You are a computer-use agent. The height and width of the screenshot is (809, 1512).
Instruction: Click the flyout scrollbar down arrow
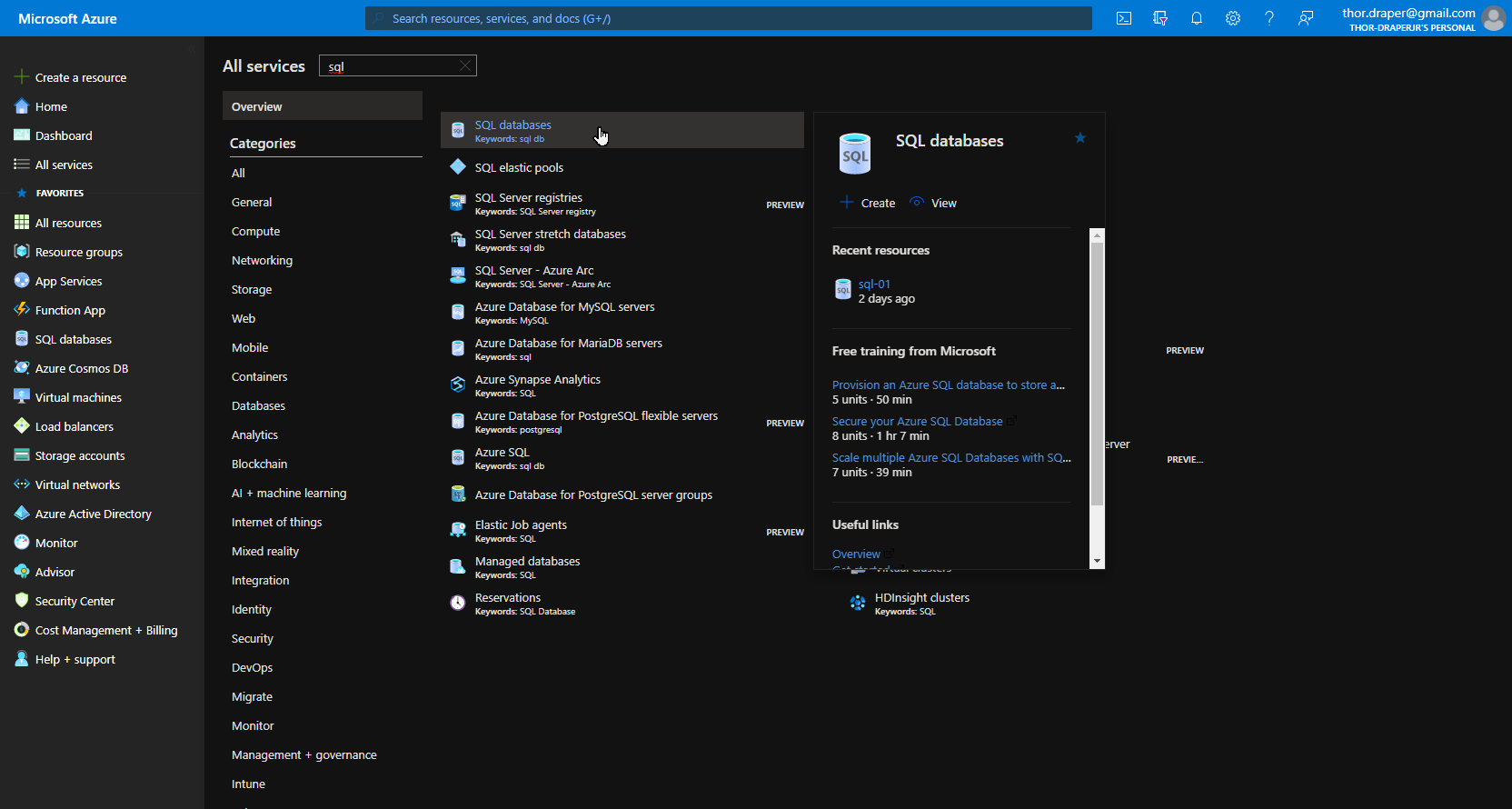pyautogui.click(x=1097, y=562)
